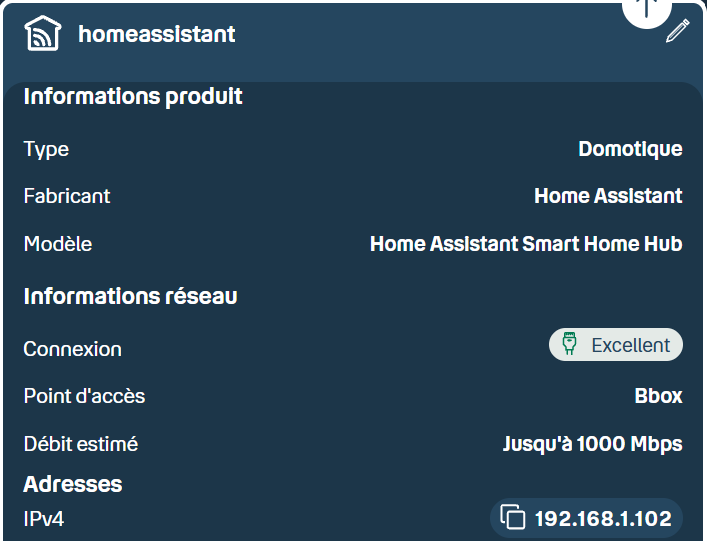Click the home assistant house icon
This screenshot has width=707, height=541.
(x=42, y=33)
